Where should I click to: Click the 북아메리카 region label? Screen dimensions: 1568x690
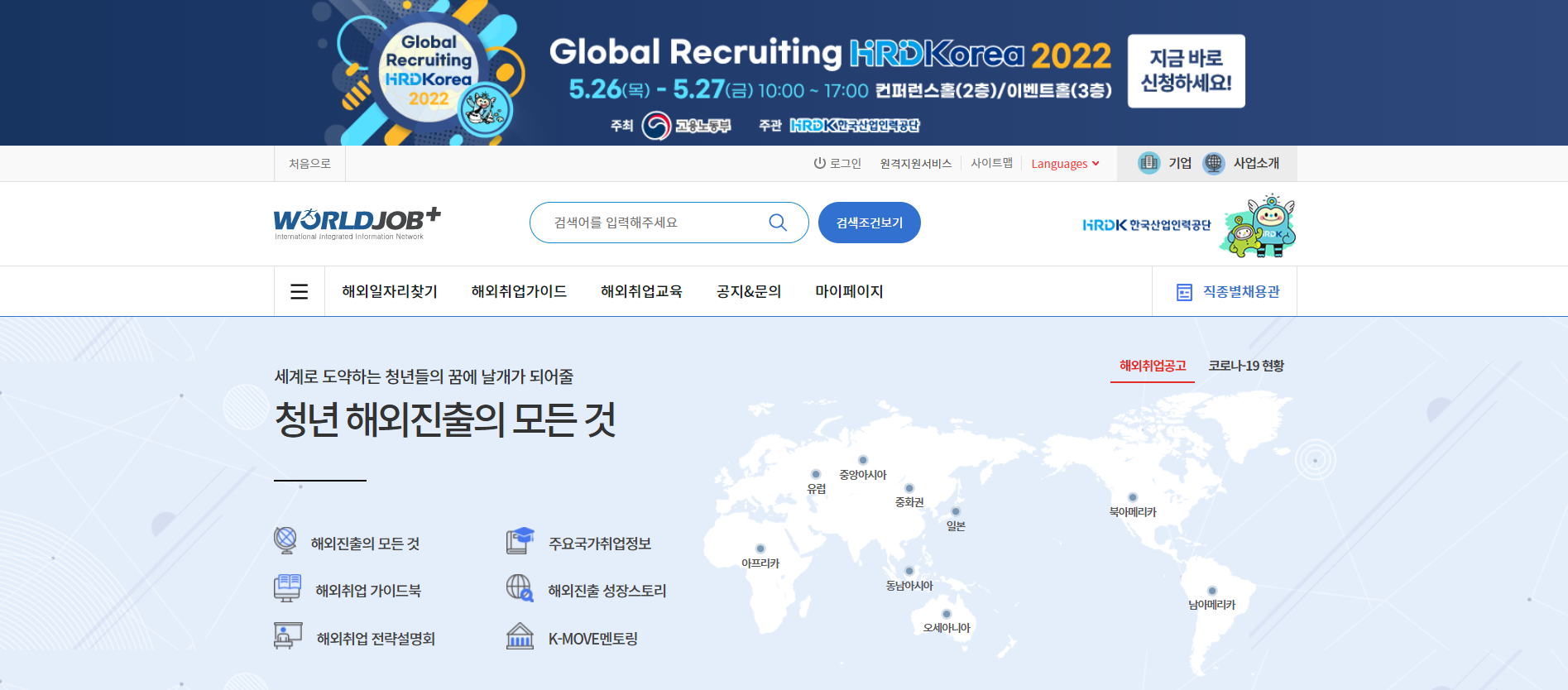pyautogui.click(x=1133, y=512)
